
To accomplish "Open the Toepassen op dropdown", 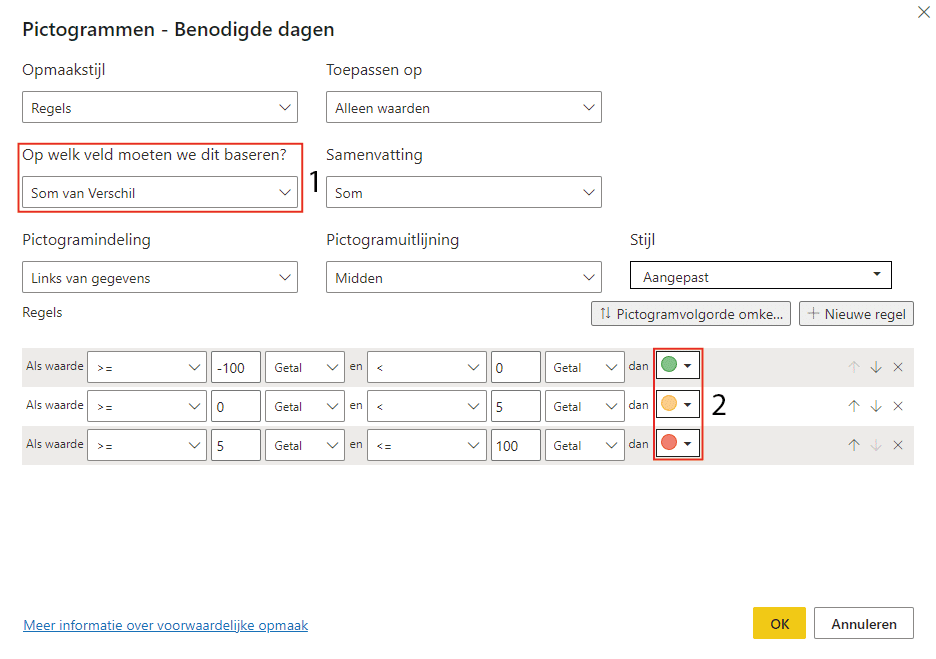I will pyautogui.click(x=463, y=108).
